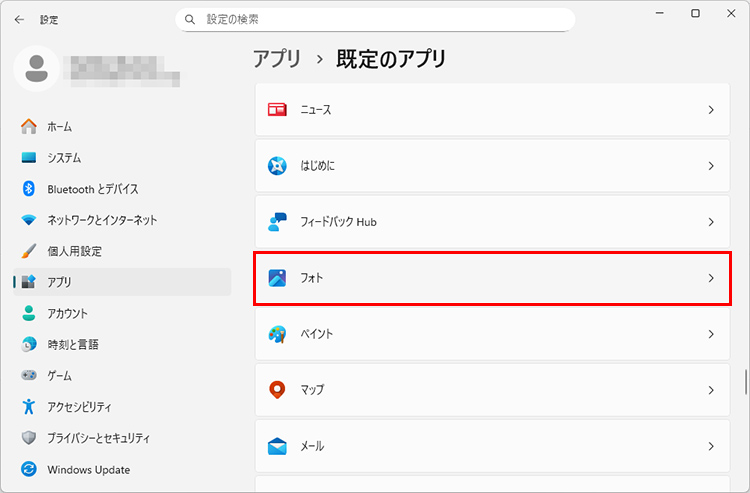Expand the マップ row chevron
The height and width of the screenshot is (493, 750).
pyautogui.click(x=711, y=390)
